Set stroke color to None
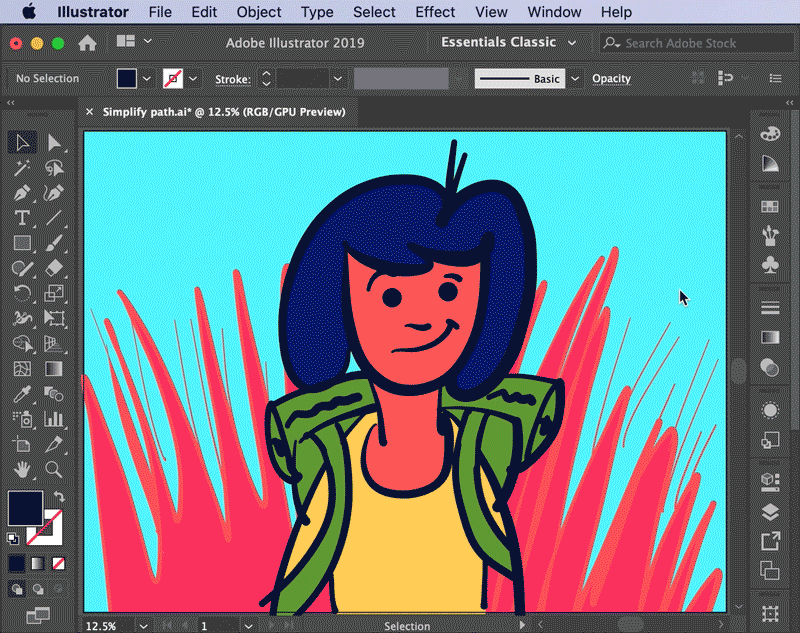Viewport: 800px width, 633px height. [59, 564]
